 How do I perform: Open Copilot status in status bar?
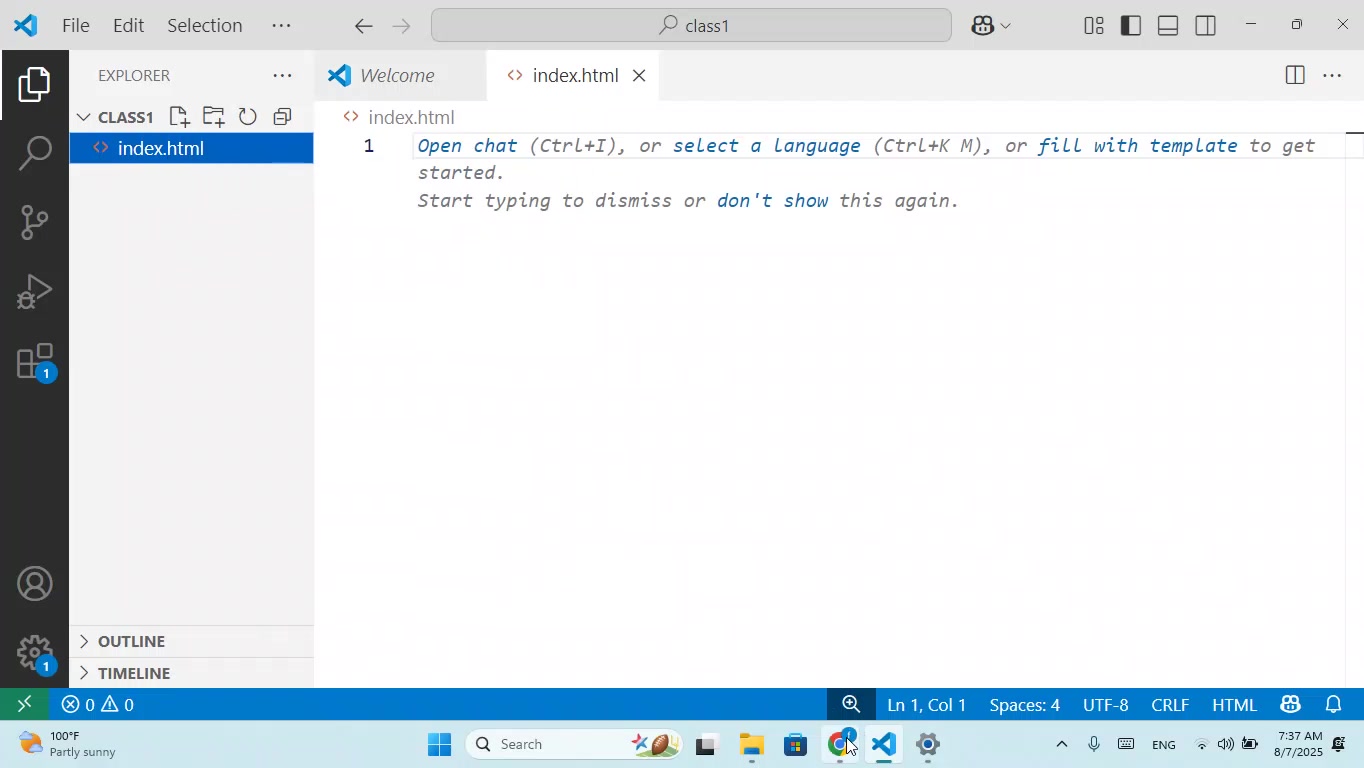pos(1290,705)
